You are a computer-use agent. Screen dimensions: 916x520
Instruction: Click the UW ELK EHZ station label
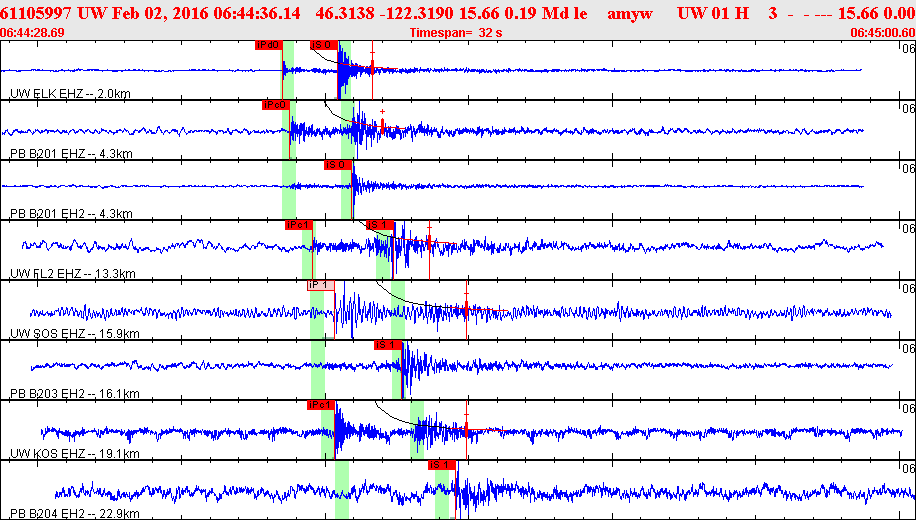(70, 93)
